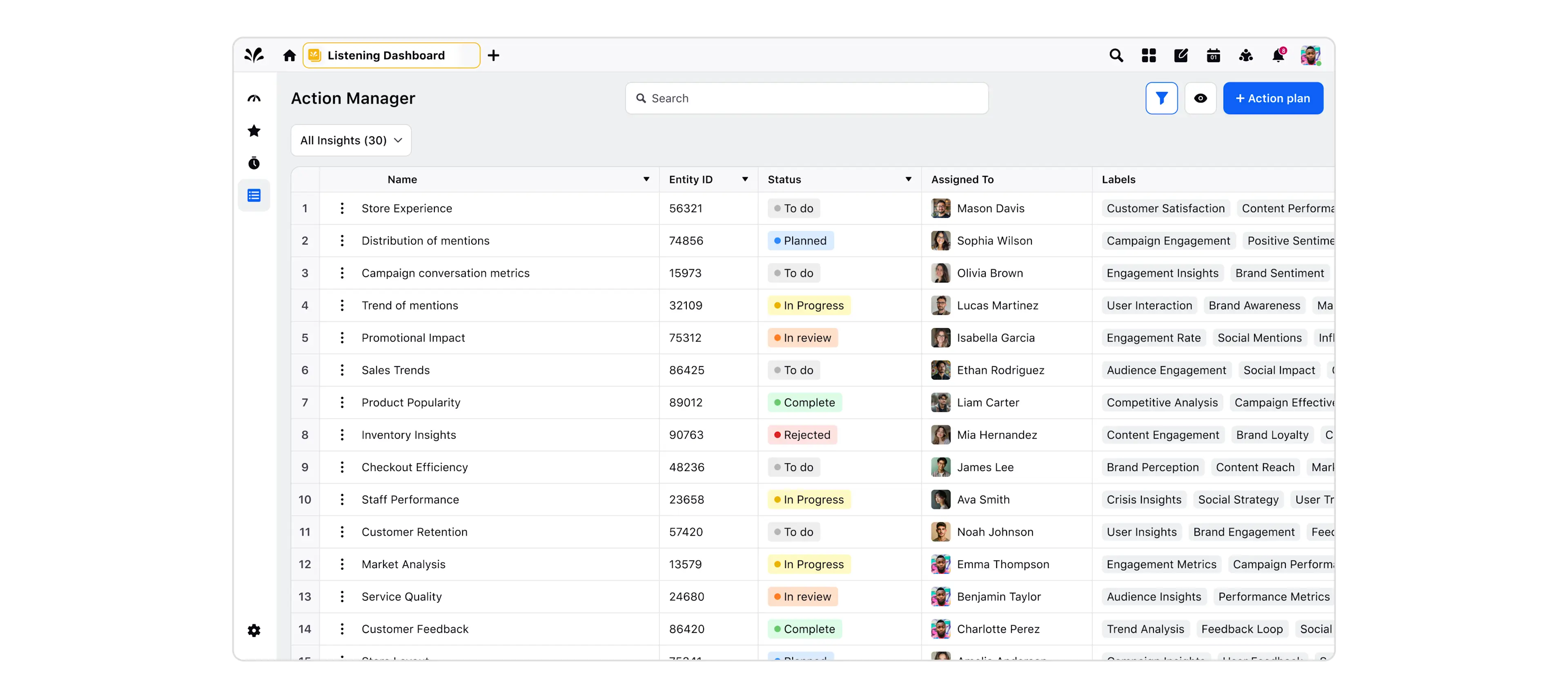This screenshot has height=698, width=1568.
Task: Open settings gear in left sidebar
Action: (x=254, y=631)
